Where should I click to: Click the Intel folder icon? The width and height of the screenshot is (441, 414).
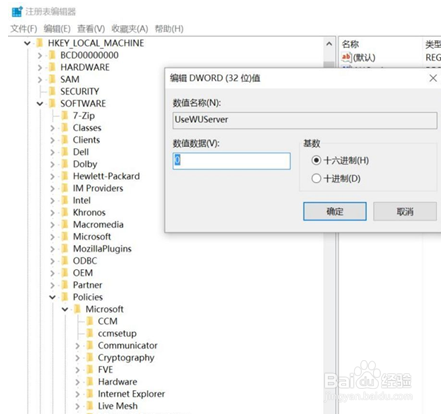pos(65,200)
